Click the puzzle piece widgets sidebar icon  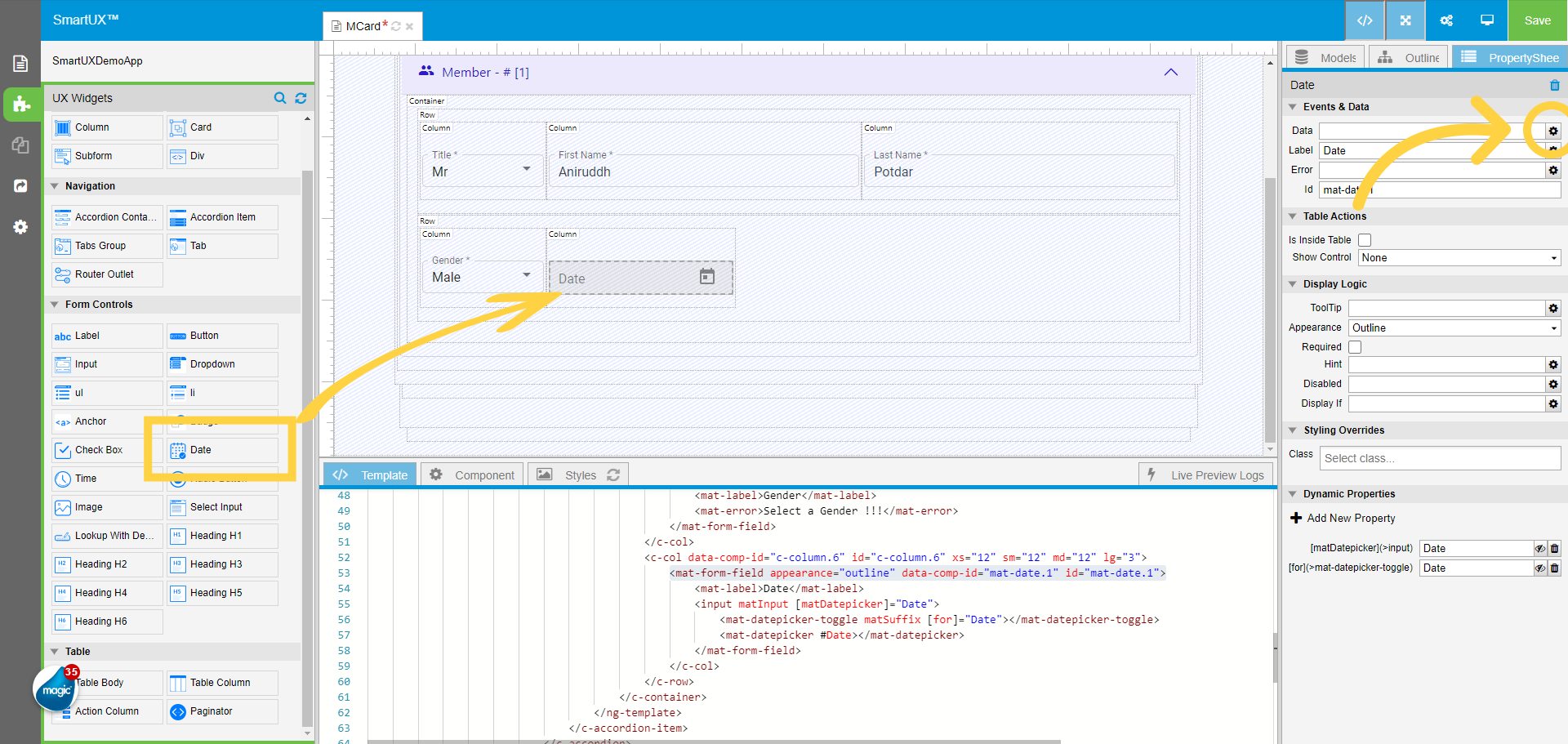pyautogui.click(x=20, y=105)
